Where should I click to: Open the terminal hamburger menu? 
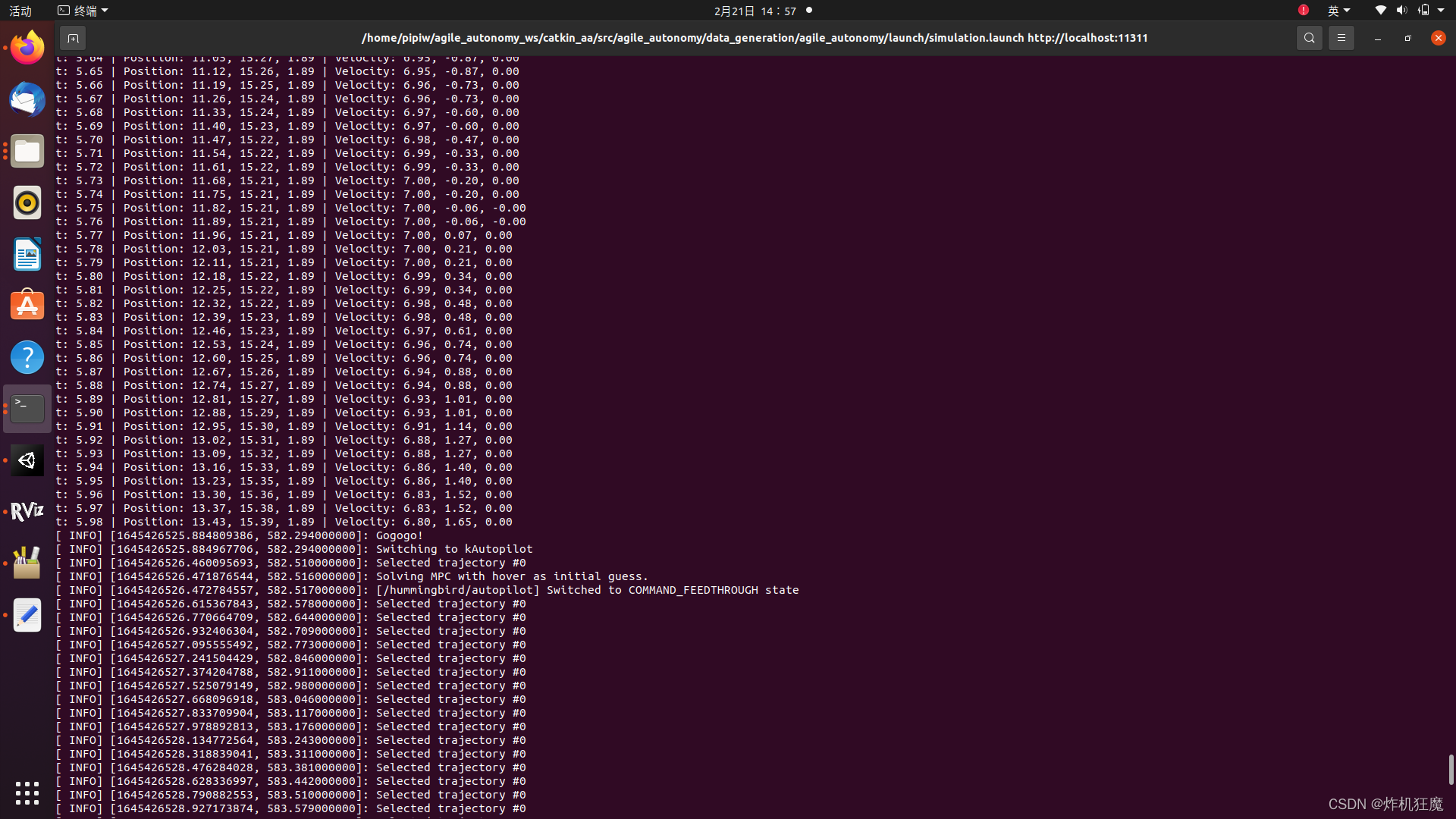click(1341, 38)
